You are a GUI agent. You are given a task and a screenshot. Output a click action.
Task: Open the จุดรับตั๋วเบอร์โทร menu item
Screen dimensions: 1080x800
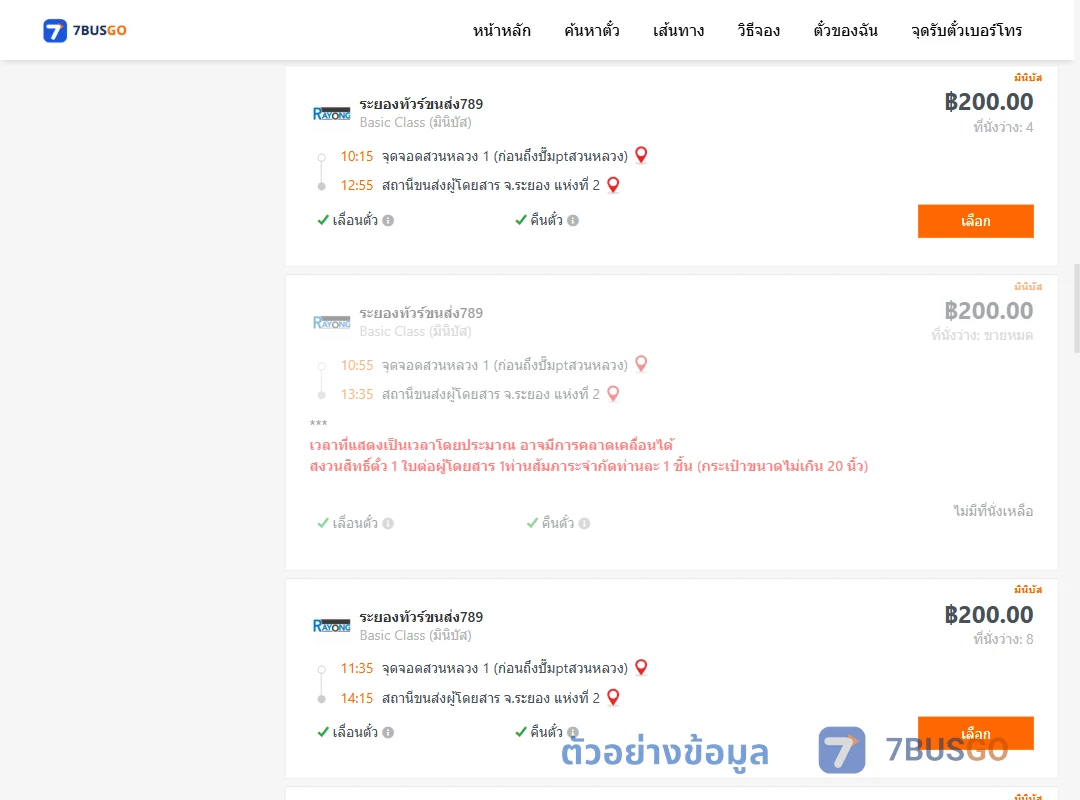pyautogui.click(x=966, y=30)
